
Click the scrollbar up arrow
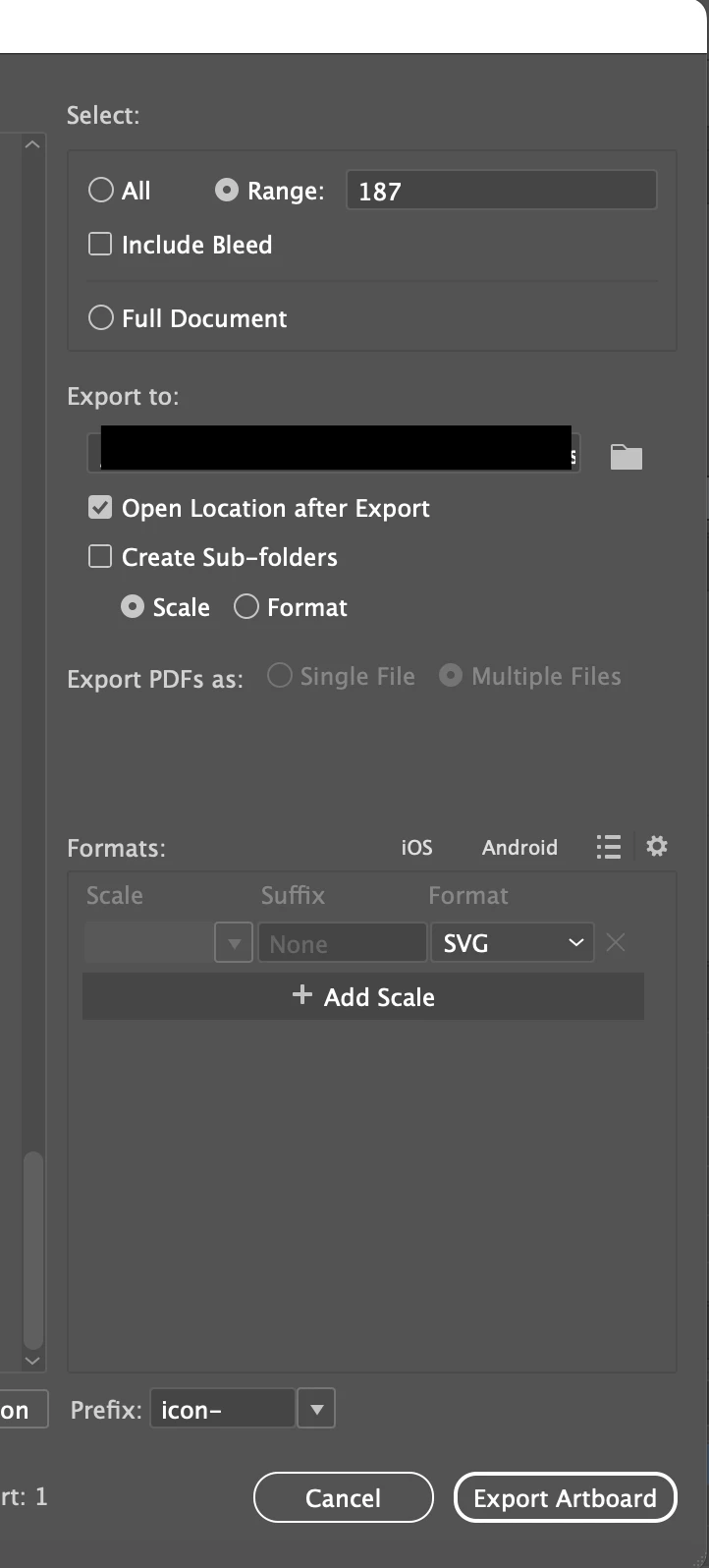[32, 144]
